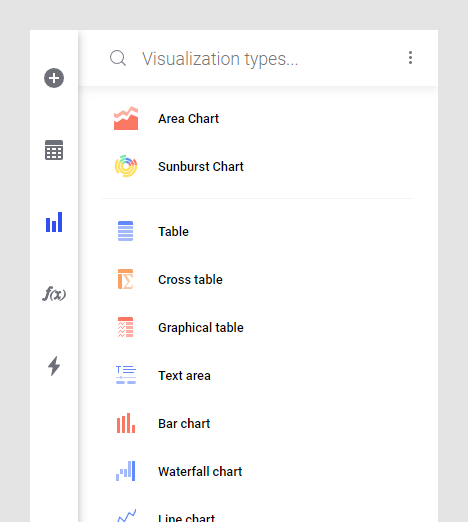Viewport: 468px width, 522px height.
Task: Click the magnifying glass search icon
Action: tap(118, 58)
